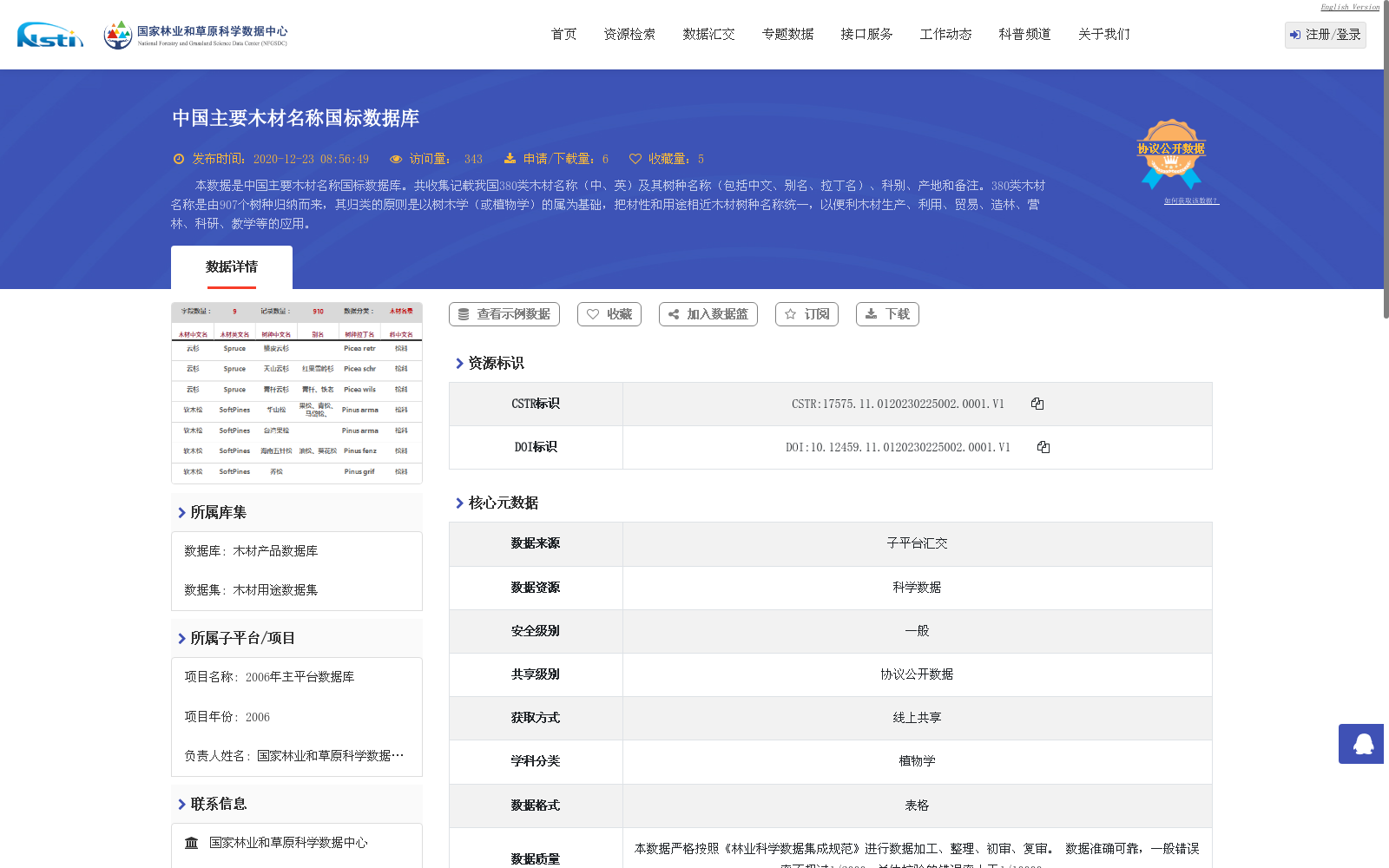The width and height of the screenshot is (1389, 868).
Task: Open the notification bell
Action: click(x=1361, y=744)
